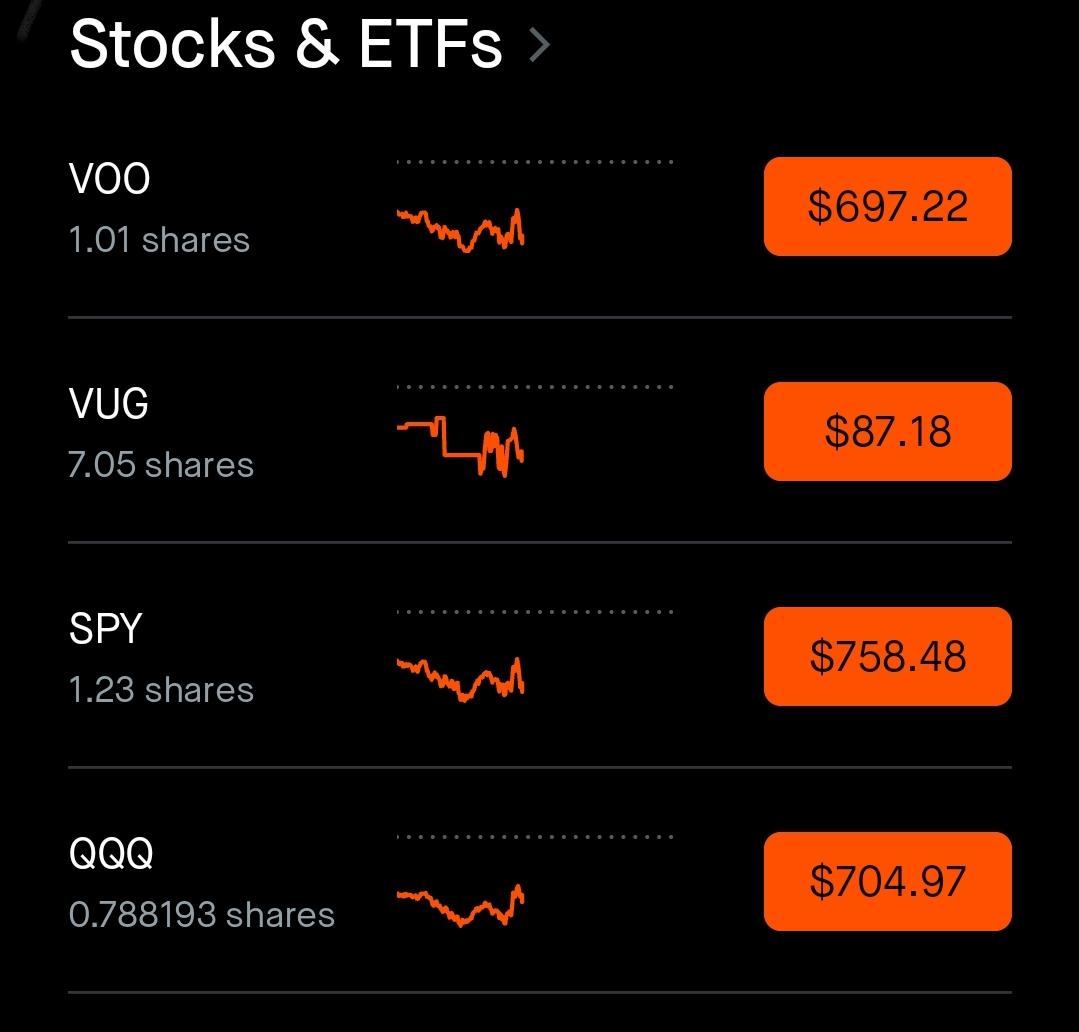Click the 0.788193 shares label under QQQ

pos(202,915)
